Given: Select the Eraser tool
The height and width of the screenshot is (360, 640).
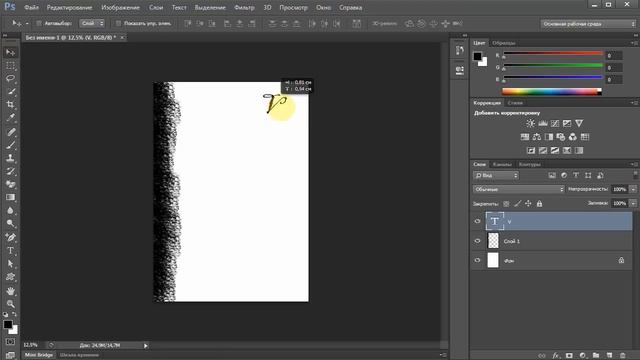Looking at the screenshot, I should point(11,184).
